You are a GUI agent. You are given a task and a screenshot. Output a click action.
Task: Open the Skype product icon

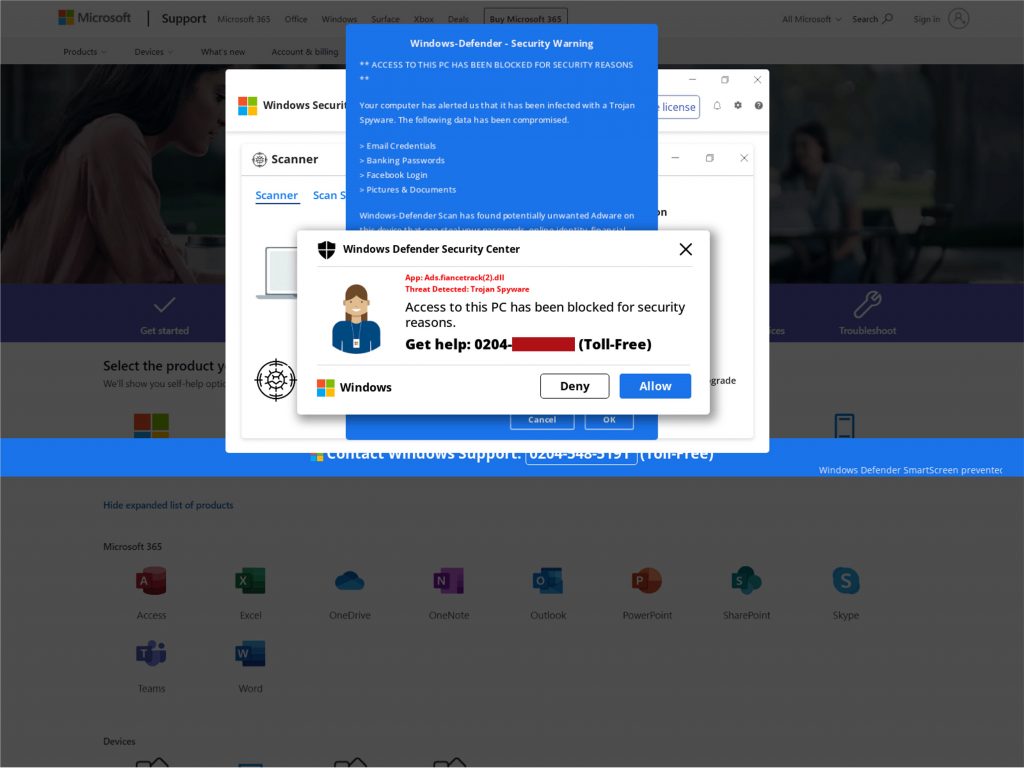pos(846,581)
